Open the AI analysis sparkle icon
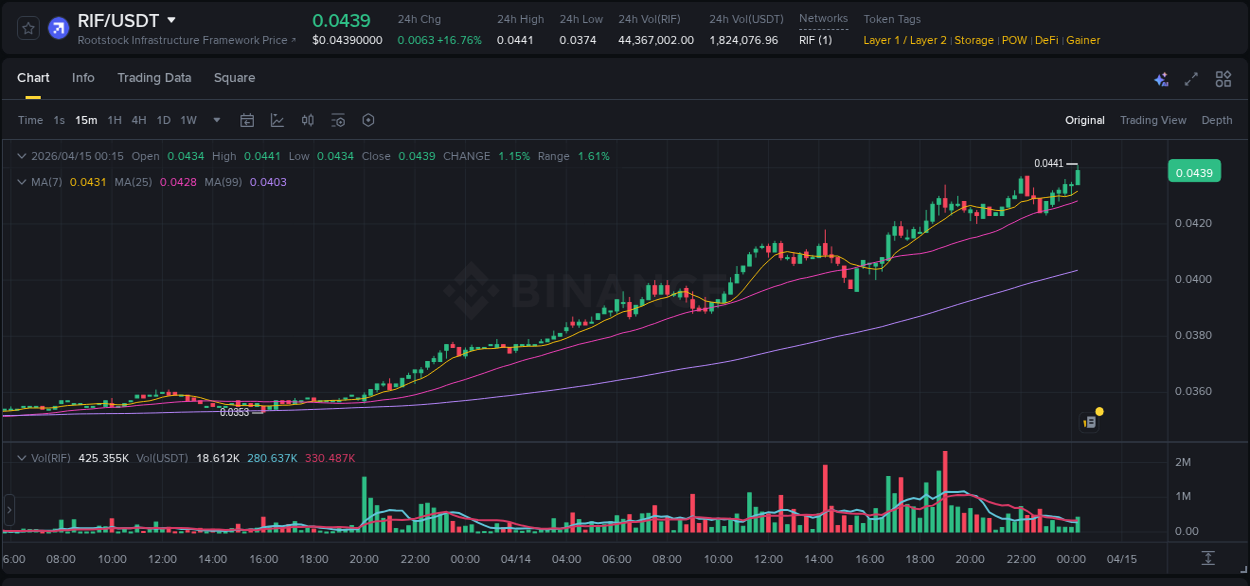Screen dimensions: 1250x586 click(1161, 79)
